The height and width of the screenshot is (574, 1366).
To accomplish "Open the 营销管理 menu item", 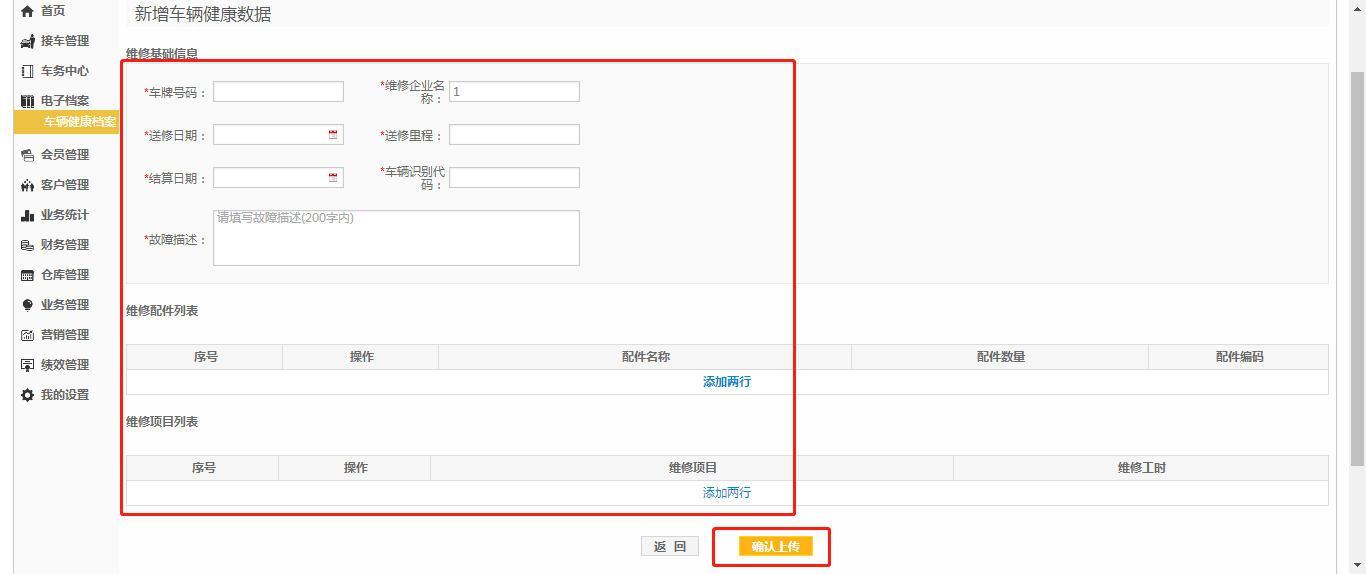I will click(x=64, y=335).
